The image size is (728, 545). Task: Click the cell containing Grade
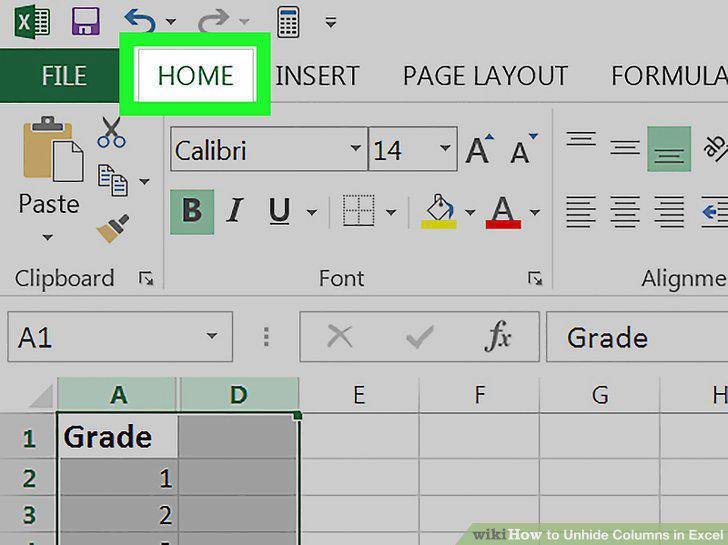click(117, 436)
